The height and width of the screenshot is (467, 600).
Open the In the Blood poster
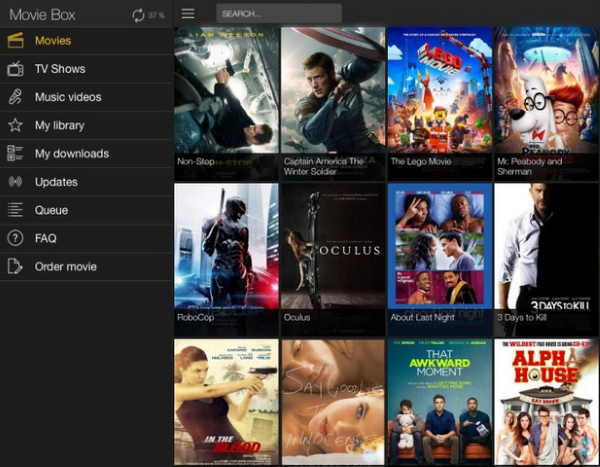pos(226,402)
